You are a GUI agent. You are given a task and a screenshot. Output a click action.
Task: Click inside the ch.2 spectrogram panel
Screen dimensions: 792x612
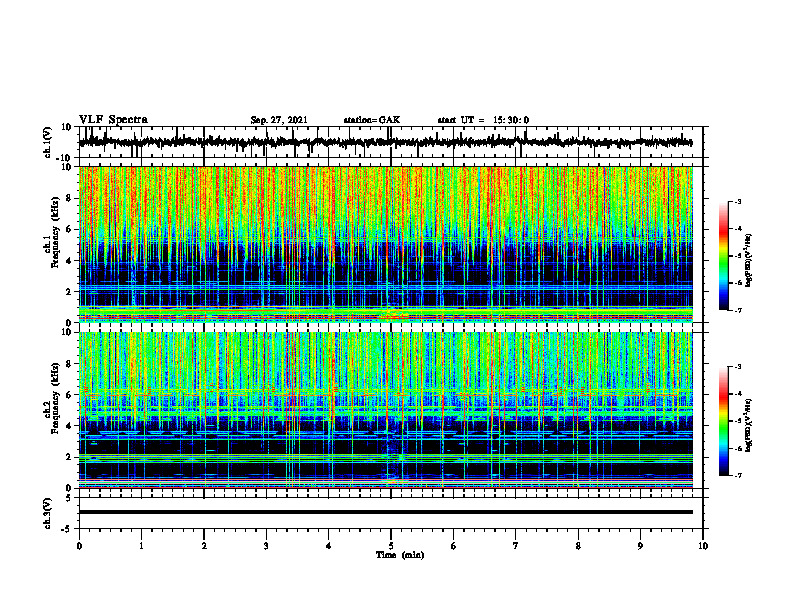(385, 410)
